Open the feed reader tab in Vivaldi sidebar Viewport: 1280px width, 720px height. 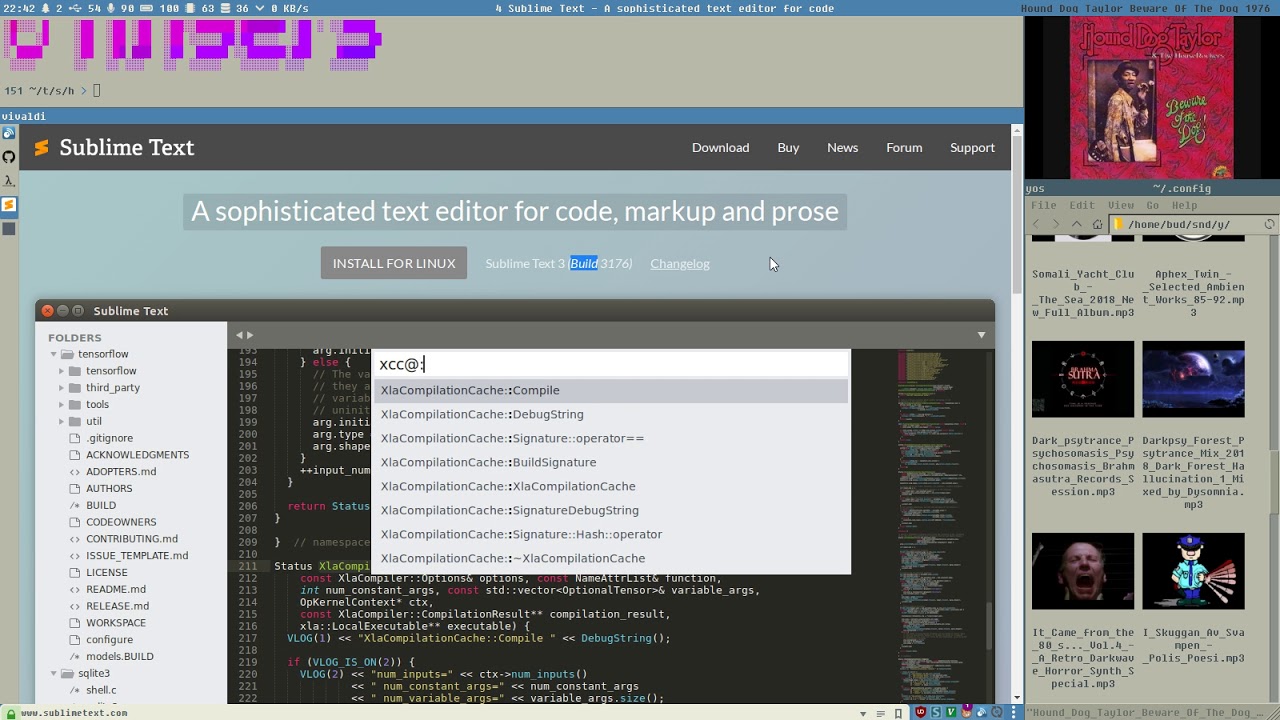tap(8, 133)
